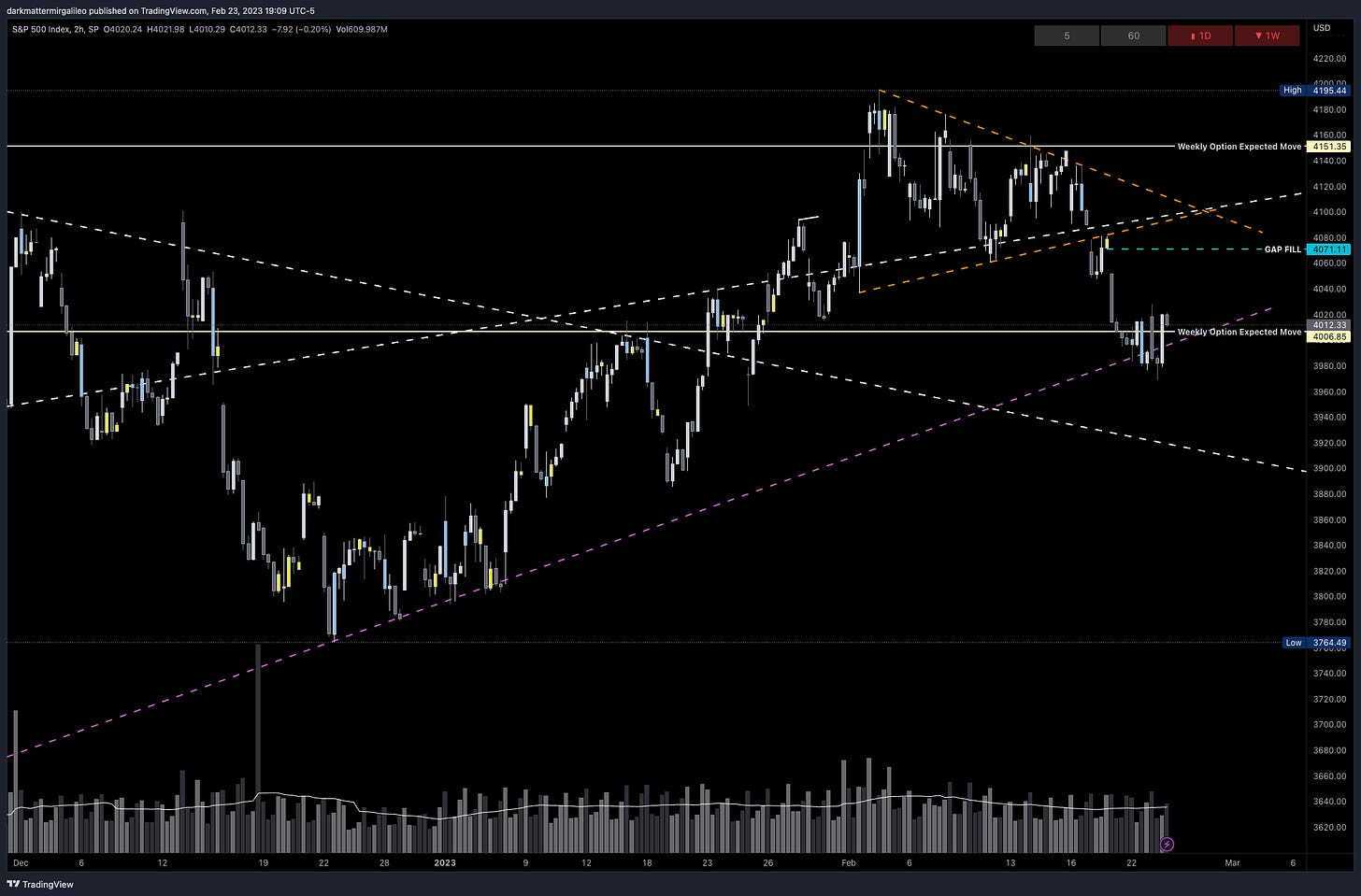
Task: Click the O4020.24 open value in header
Action: click(x=124, y=29)
